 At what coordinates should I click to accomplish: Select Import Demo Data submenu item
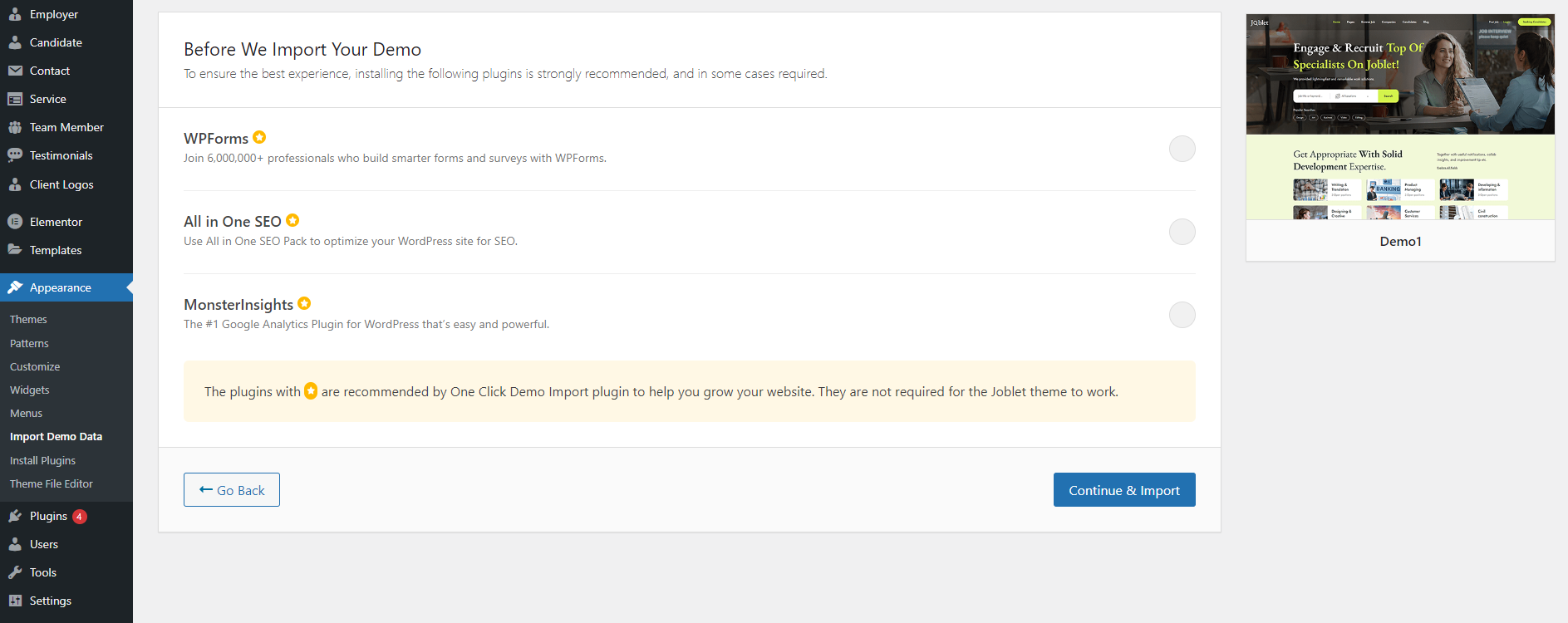click(x=57, y=436)
